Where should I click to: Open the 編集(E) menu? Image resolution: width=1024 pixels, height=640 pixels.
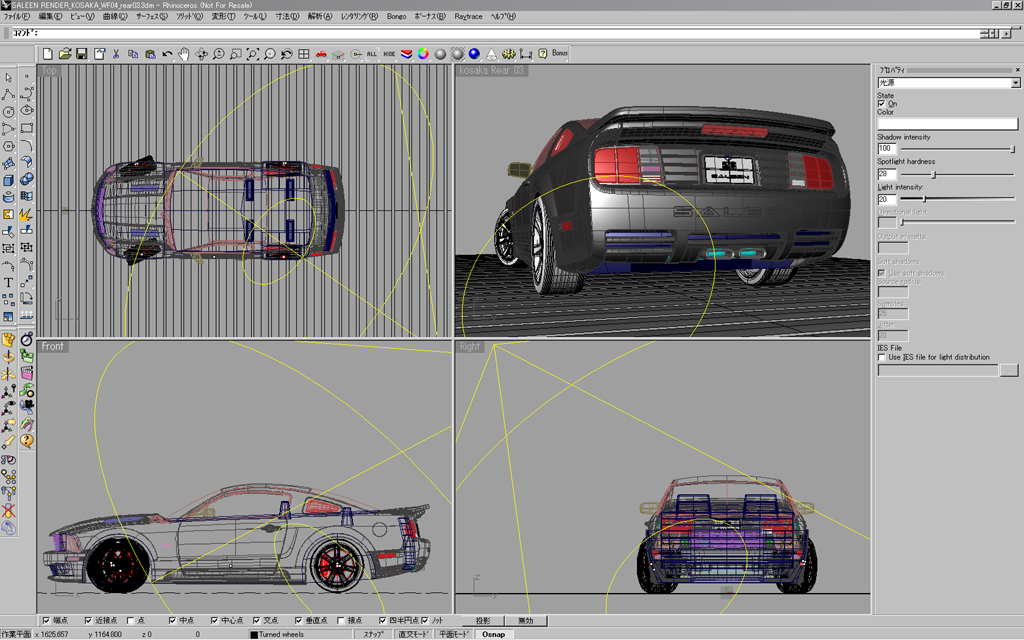coord(50,16)
